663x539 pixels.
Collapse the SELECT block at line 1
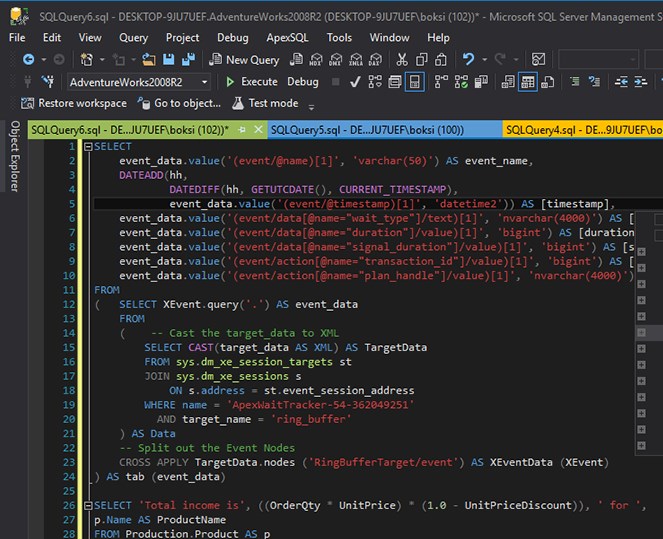tap(88, 147)
